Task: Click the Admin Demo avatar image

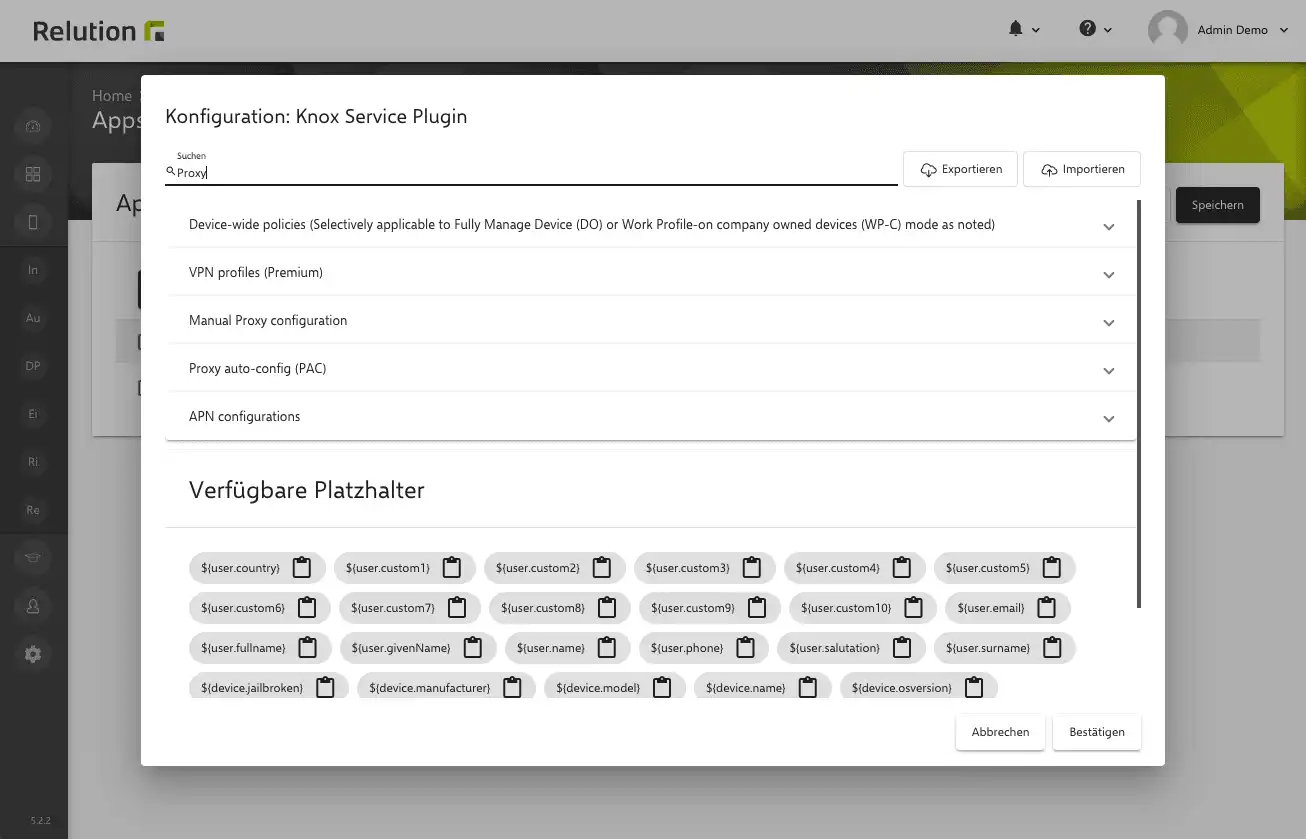Action: point(1167,30)
